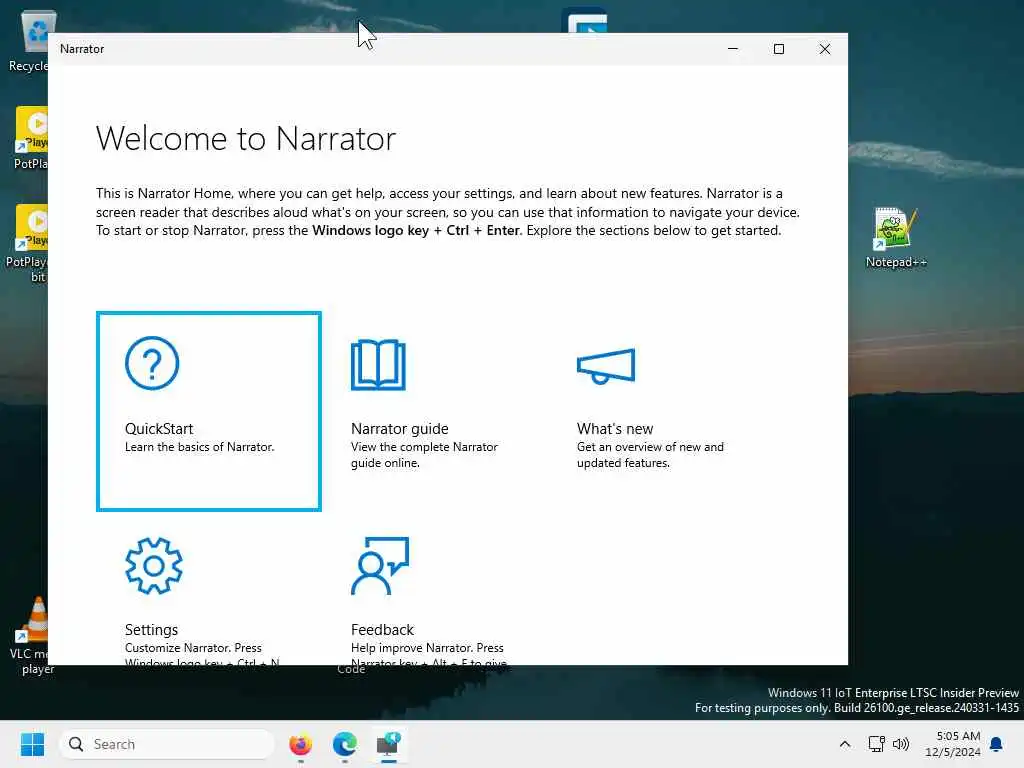Open the QuickStart question mark icon
Screen dimensions: 1024x768
152,363
